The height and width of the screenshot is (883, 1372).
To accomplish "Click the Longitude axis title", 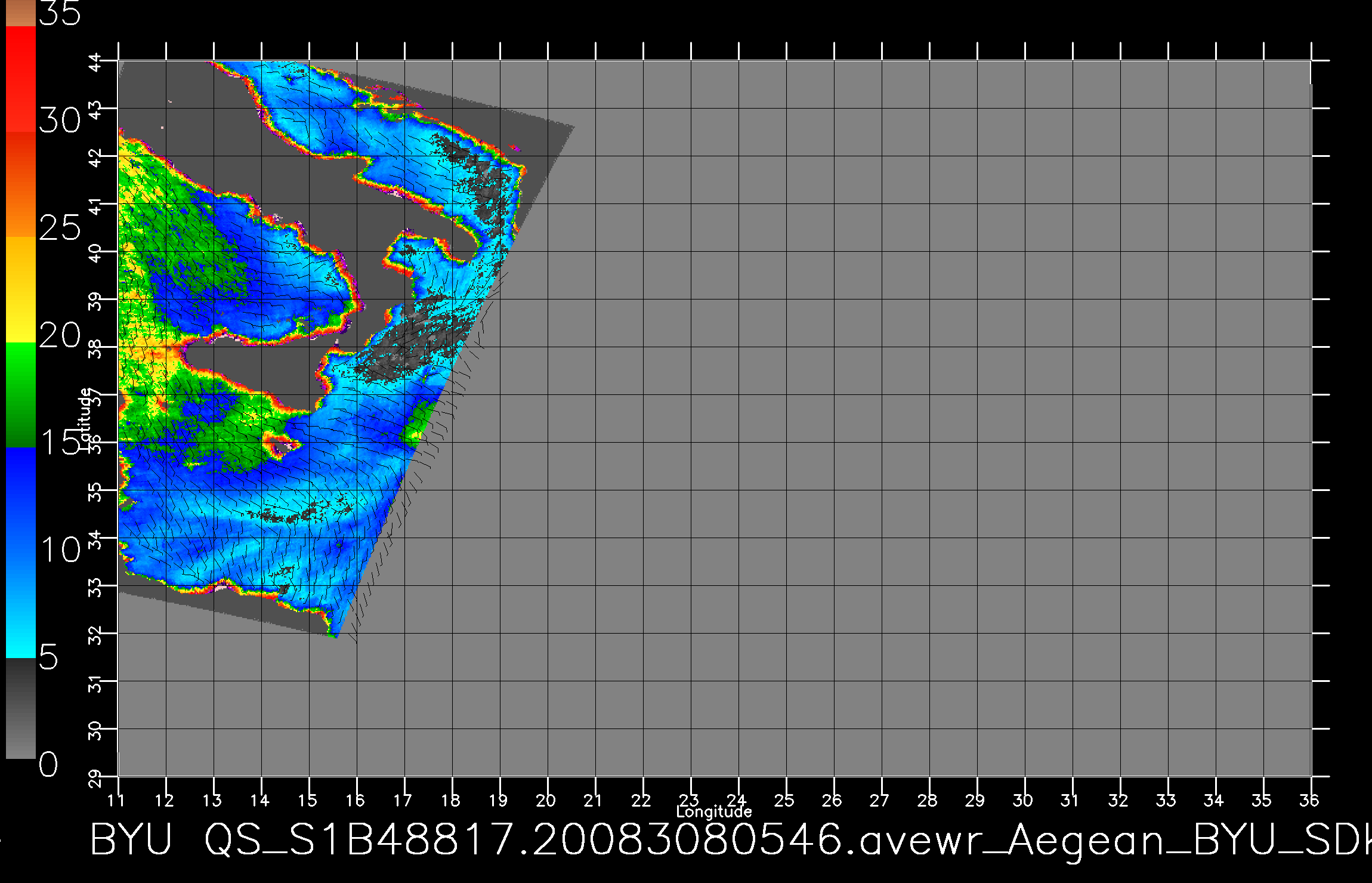I will pyautogui.click(x=714, y=811).
